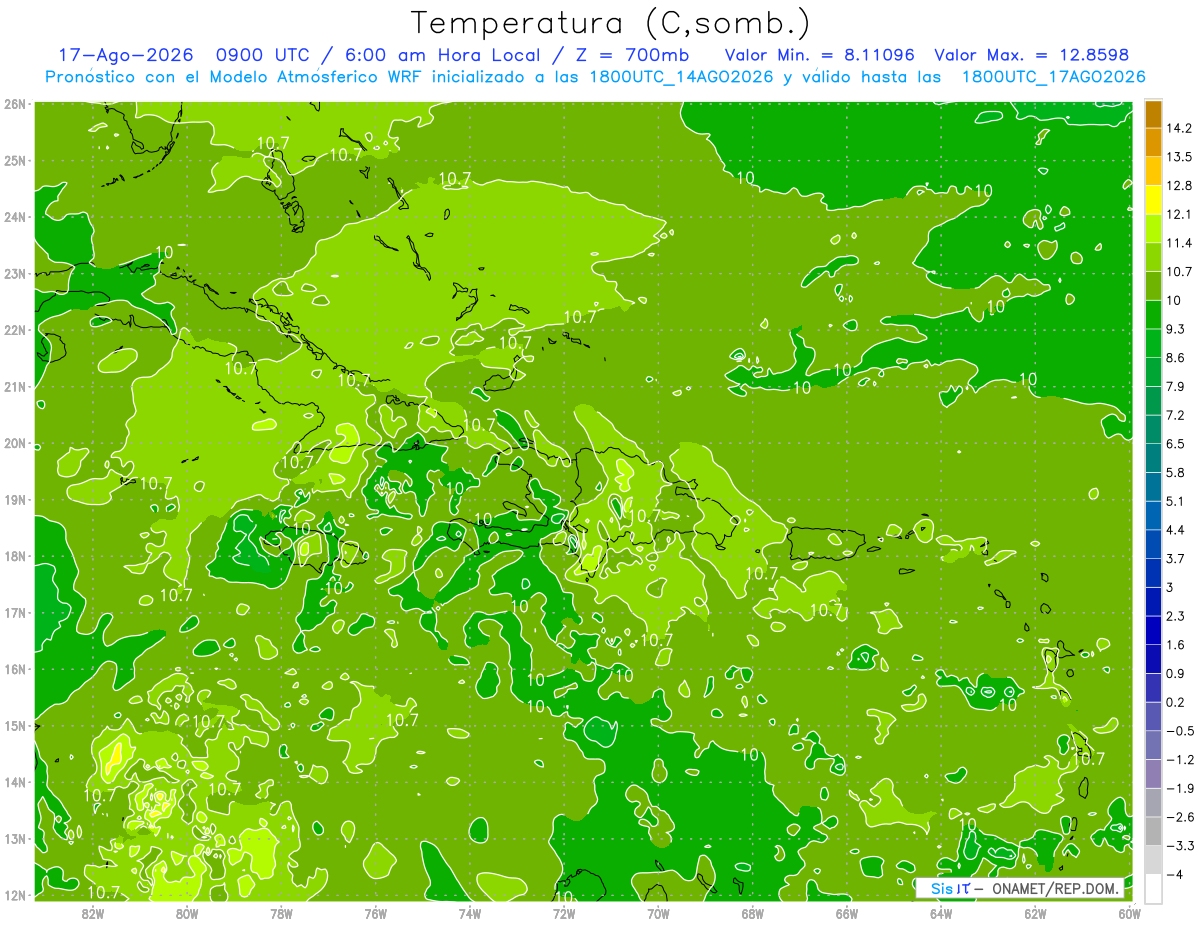Click the '66W' longitude axis label
1200x927 pixels.
[846, 913]
